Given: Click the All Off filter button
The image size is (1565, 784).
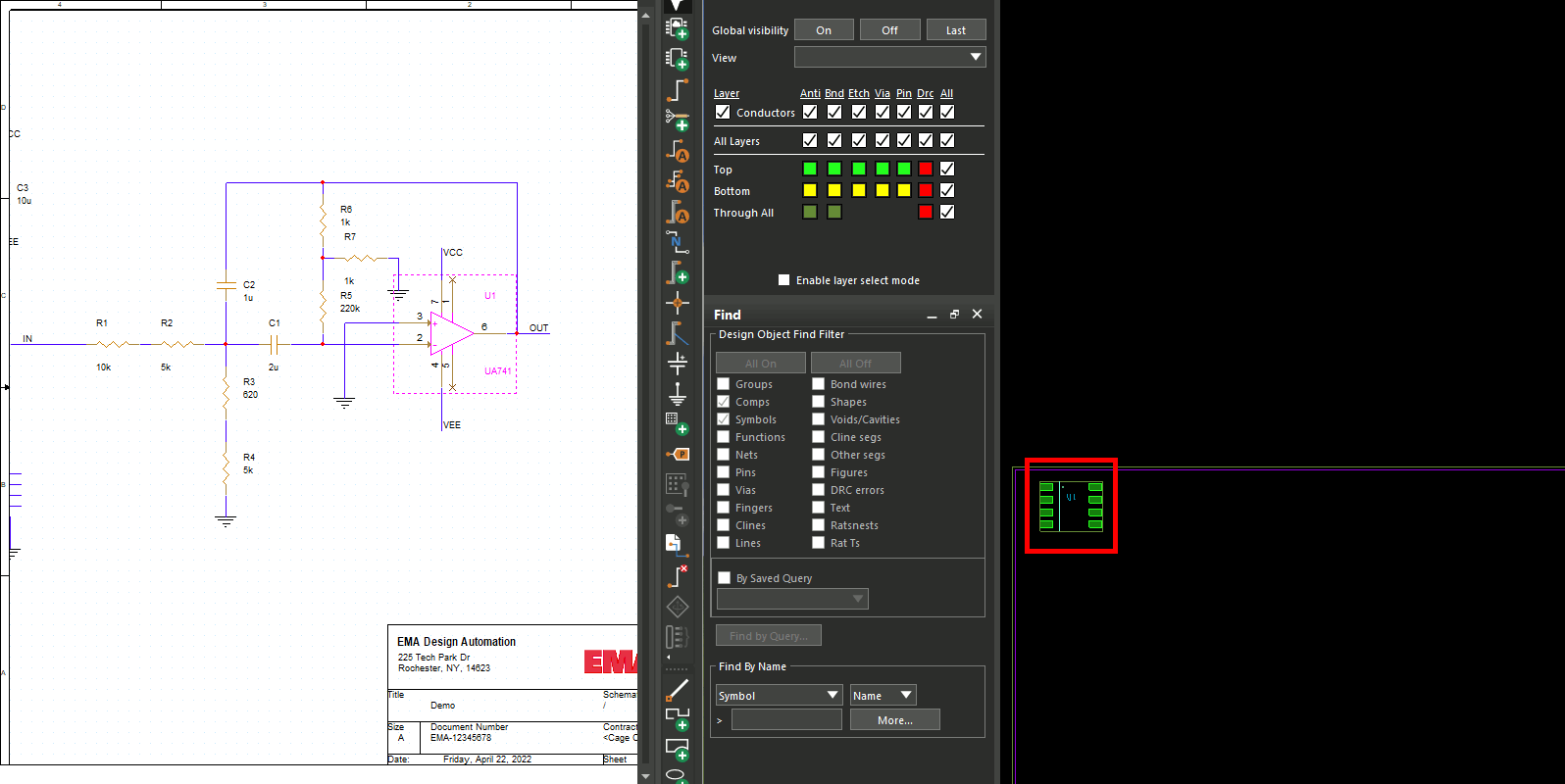Looking at the screenshot, I should click(x=856, y=363).
